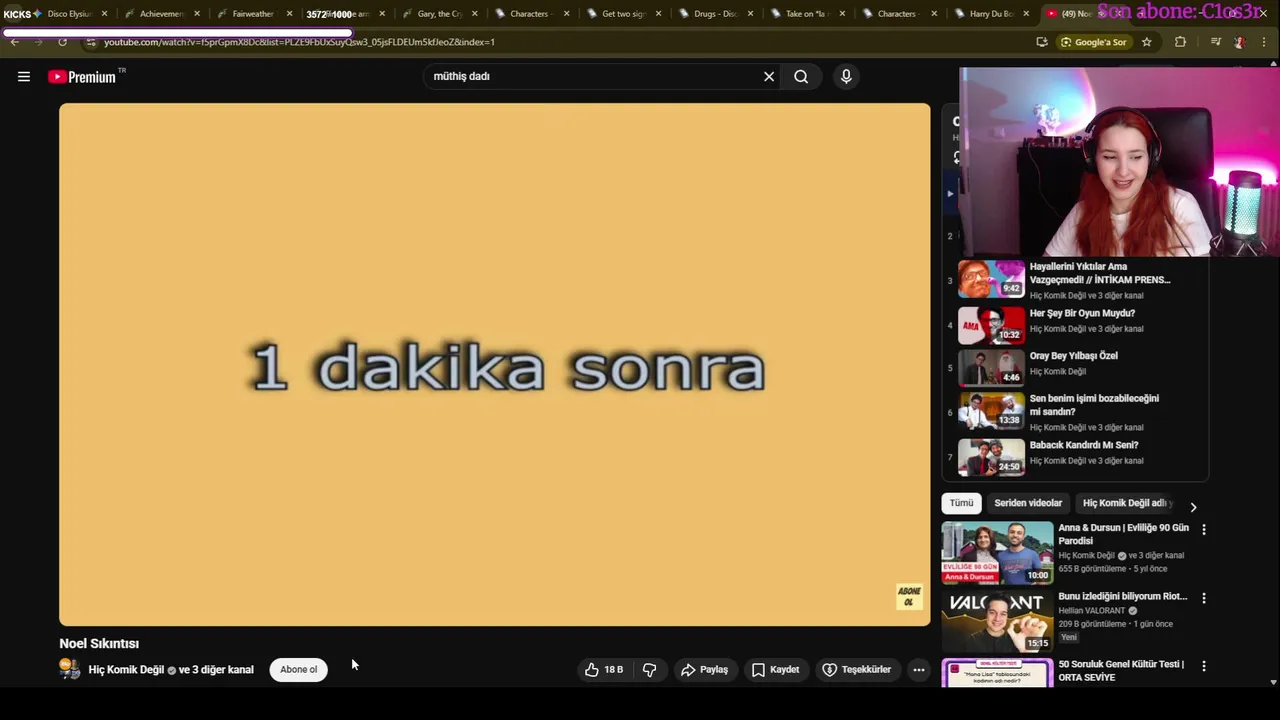This screenshot has height=720, width=1280.
Task: Click the YouTube URL address bar
Action: click(560, 42)
